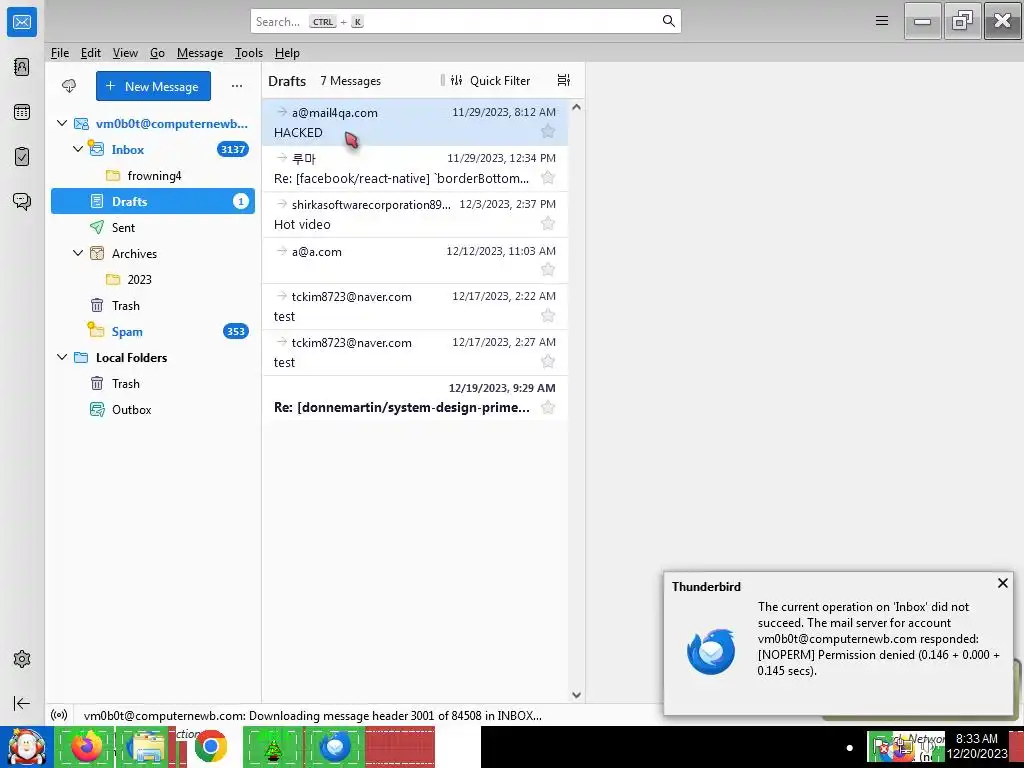Open the Address Book space

coord(22,67)
